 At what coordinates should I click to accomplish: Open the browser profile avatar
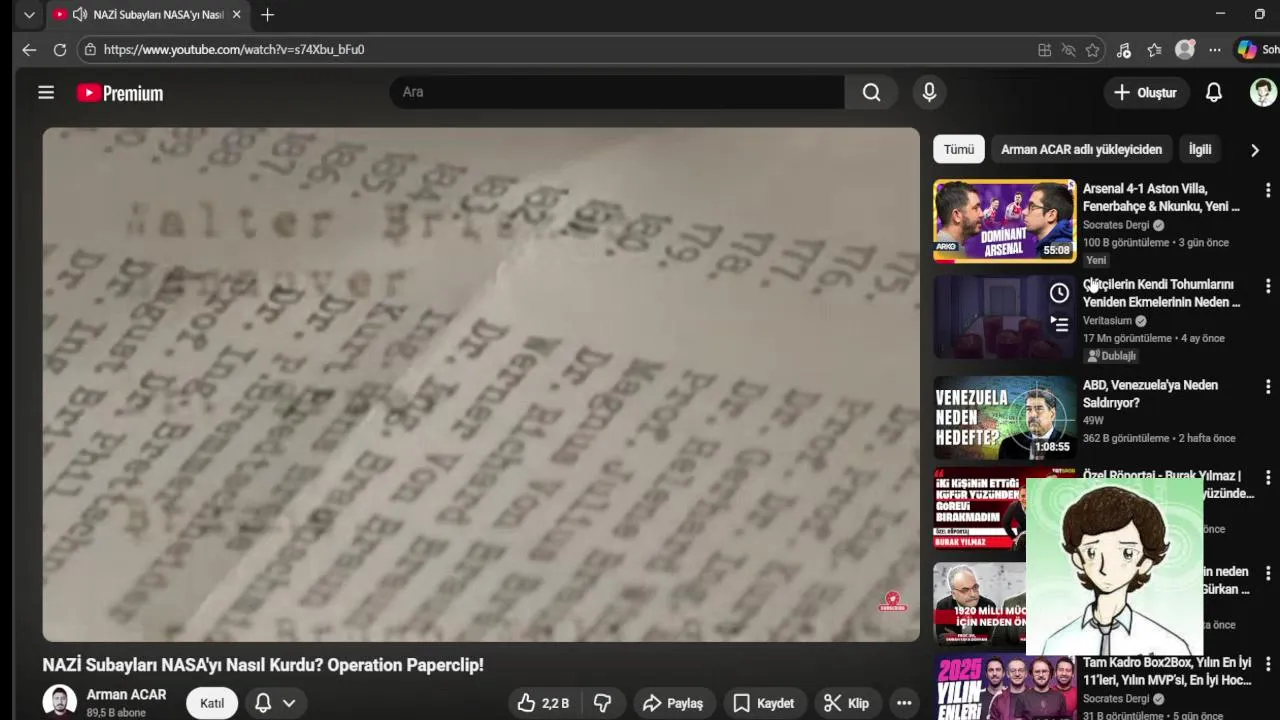tap(1185, 49)
